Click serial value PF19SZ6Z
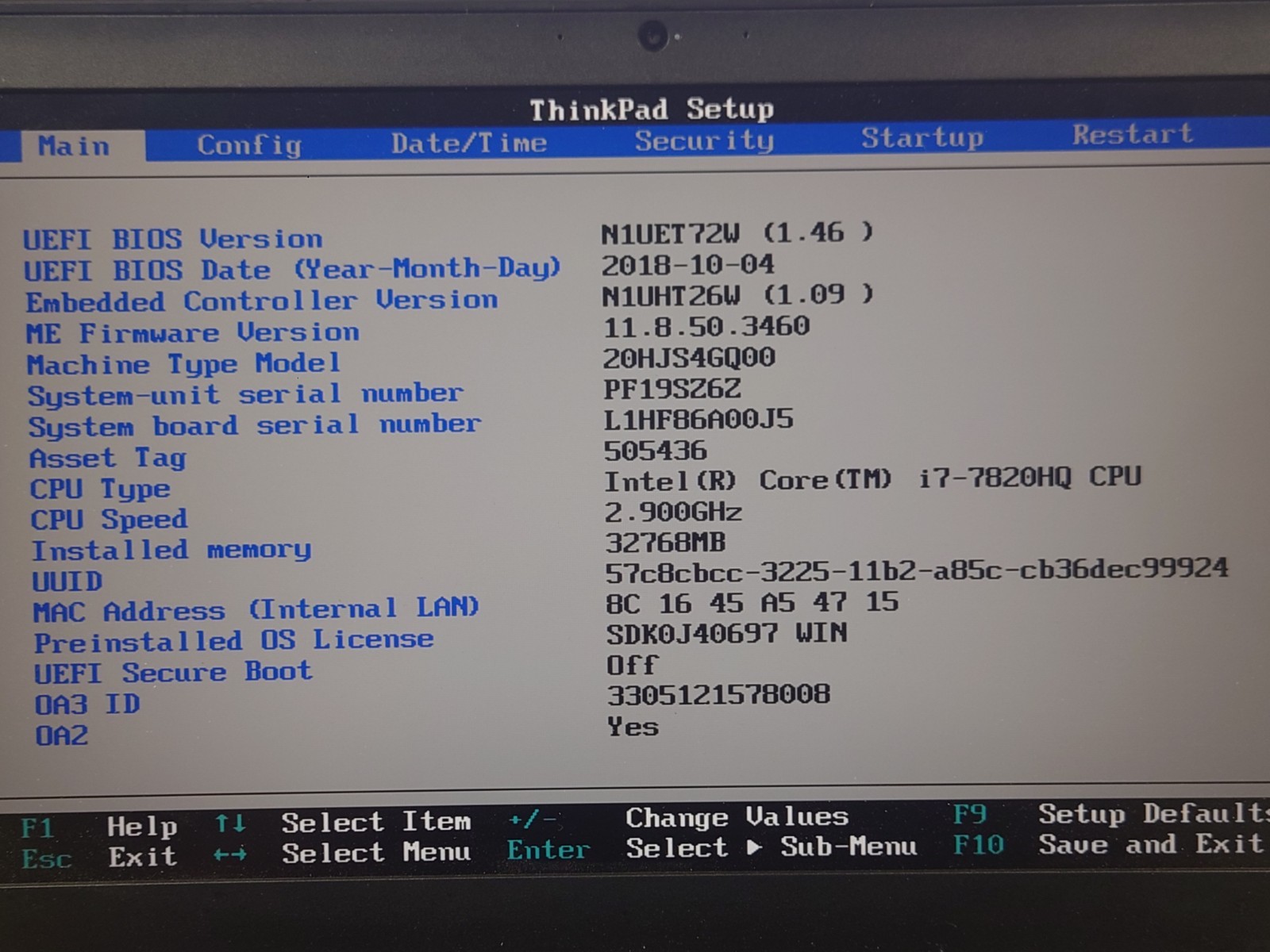 (672, 389)
